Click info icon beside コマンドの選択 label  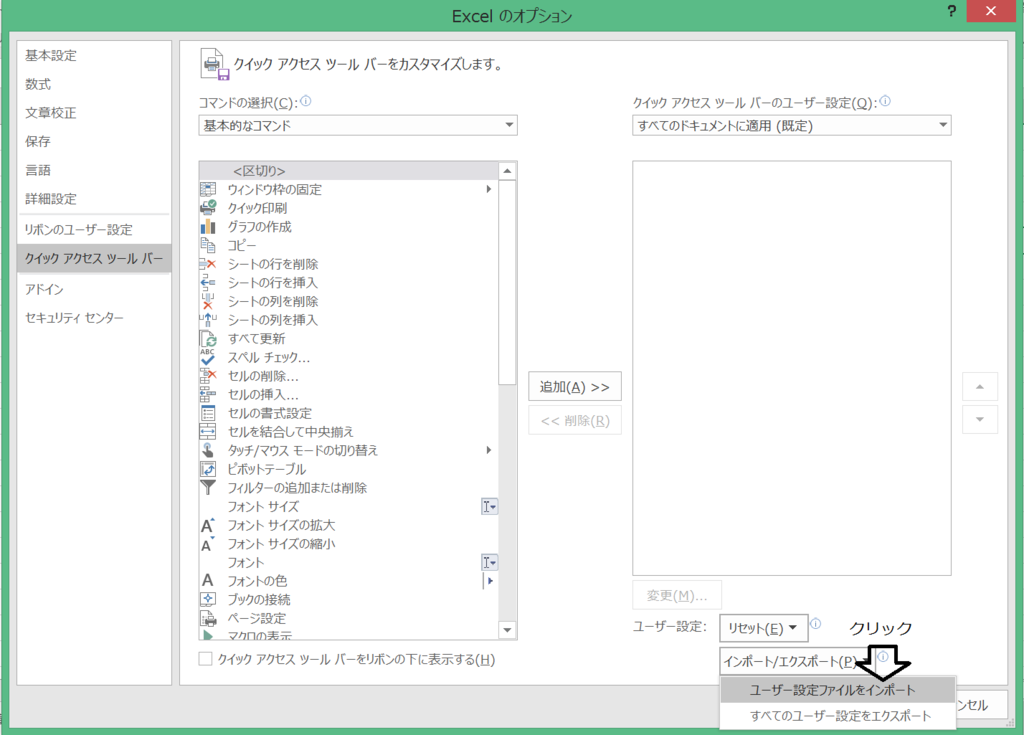(306, 101)
